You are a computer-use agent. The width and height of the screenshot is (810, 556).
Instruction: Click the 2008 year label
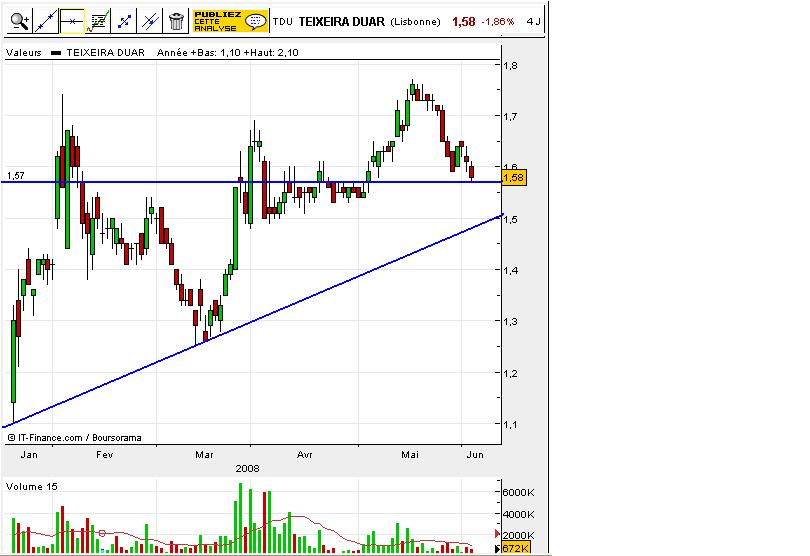click(x=247, y=469)
